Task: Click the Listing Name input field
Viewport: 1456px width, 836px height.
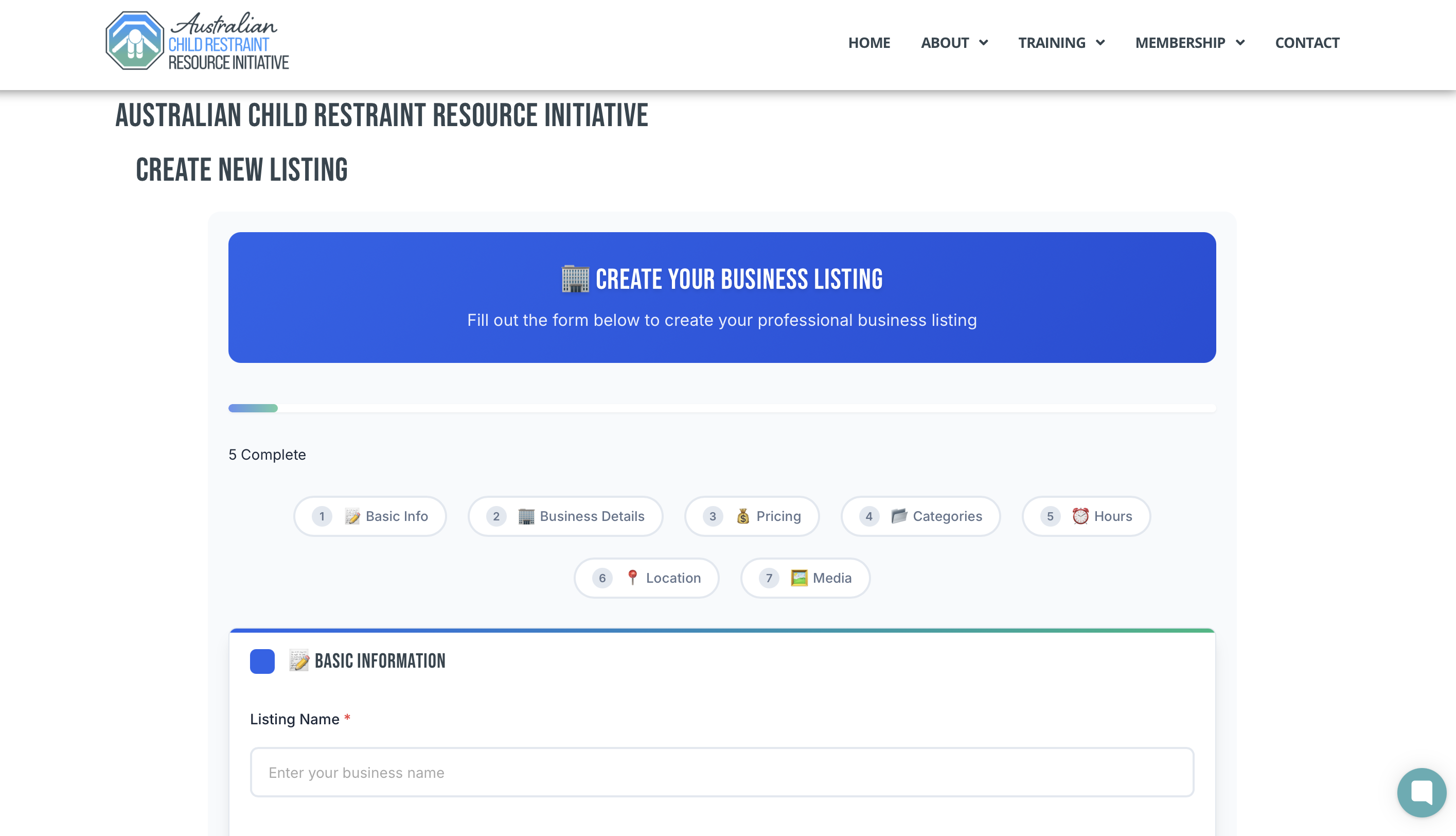Action: 722,772
